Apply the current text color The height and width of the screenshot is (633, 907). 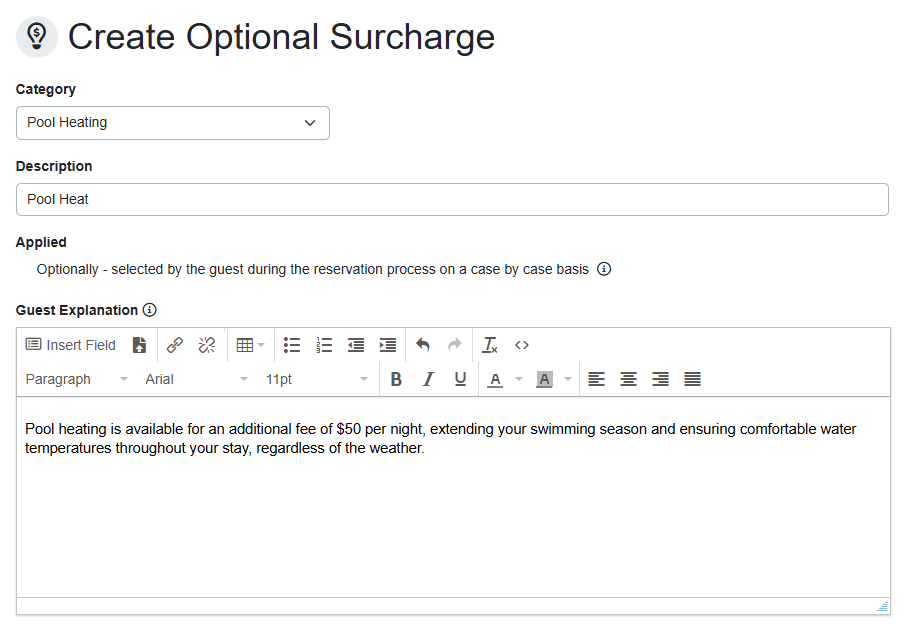pyautogui.click(x=495, y=379)
